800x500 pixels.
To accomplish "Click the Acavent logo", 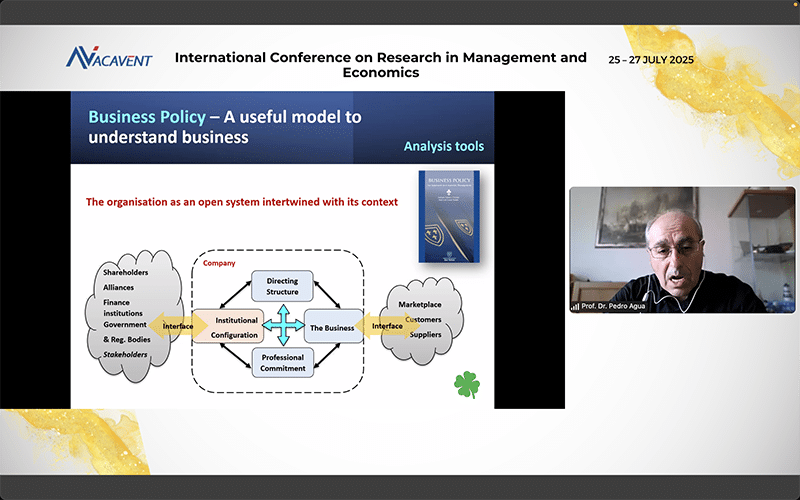I will (109, 58).
